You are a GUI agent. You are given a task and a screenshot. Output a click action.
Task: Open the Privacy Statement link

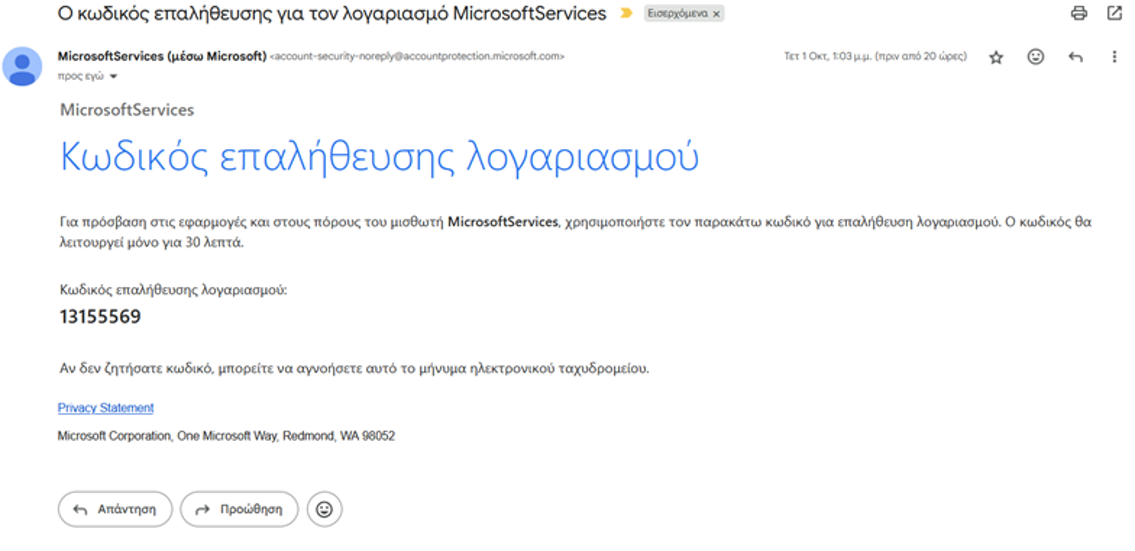tap(106, 408)
